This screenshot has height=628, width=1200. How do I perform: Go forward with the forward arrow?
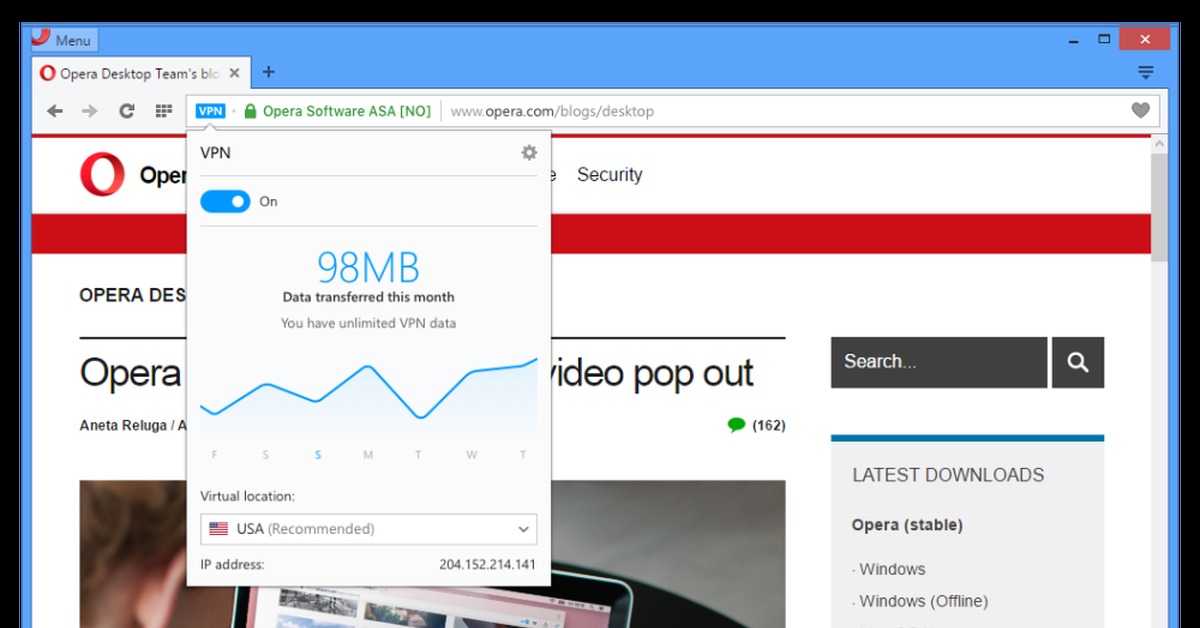pyautogui.click(x=90, y=111)
